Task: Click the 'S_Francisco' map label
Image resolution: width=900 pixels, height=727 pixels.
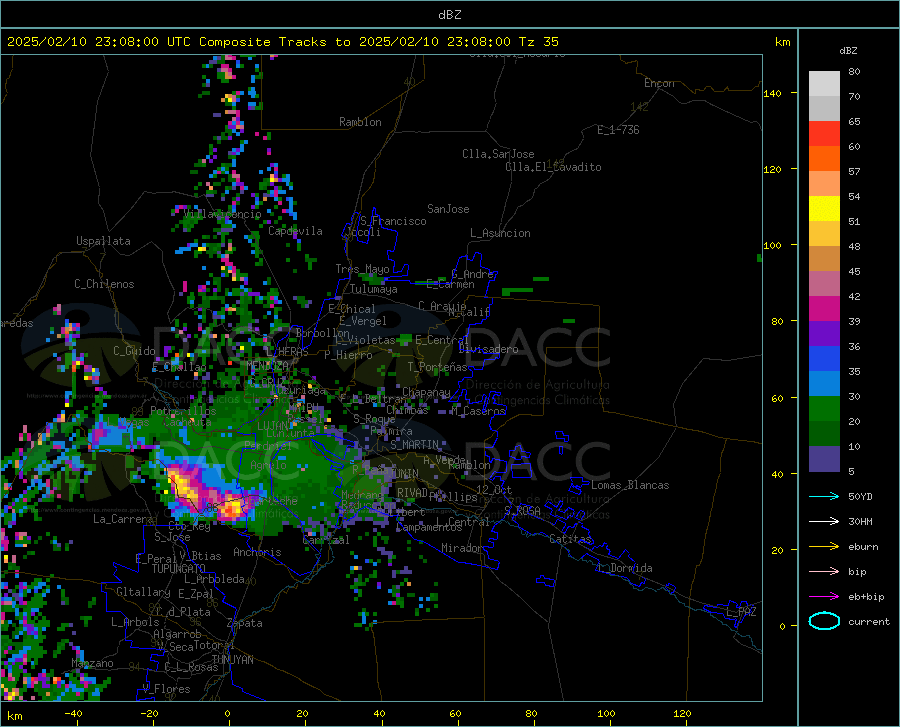Action: point(393,221)
